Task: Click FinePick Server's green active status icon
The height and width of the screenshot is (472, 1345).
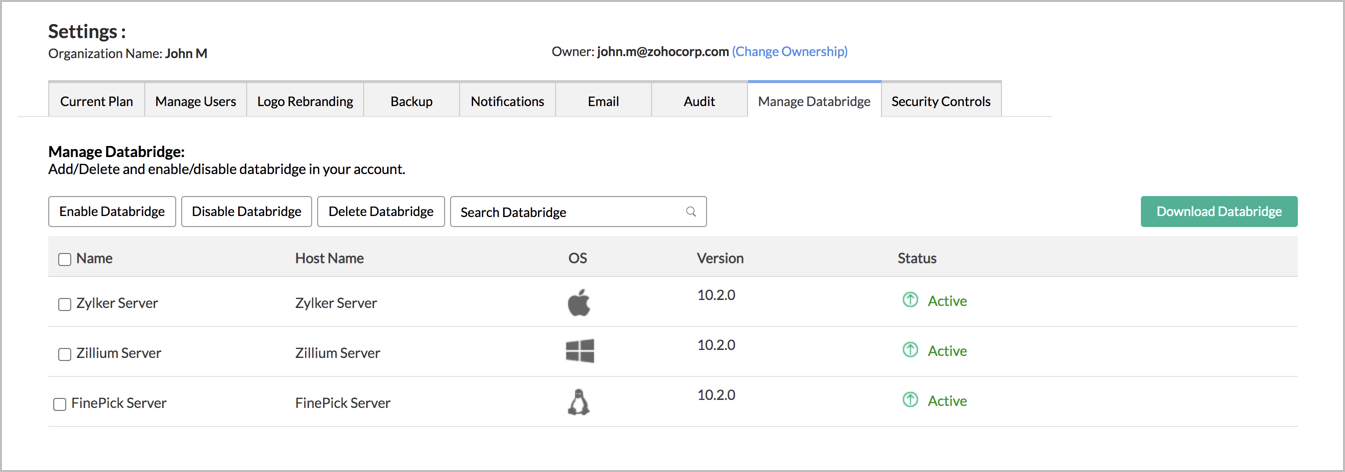Action: [x=910, y=400]
